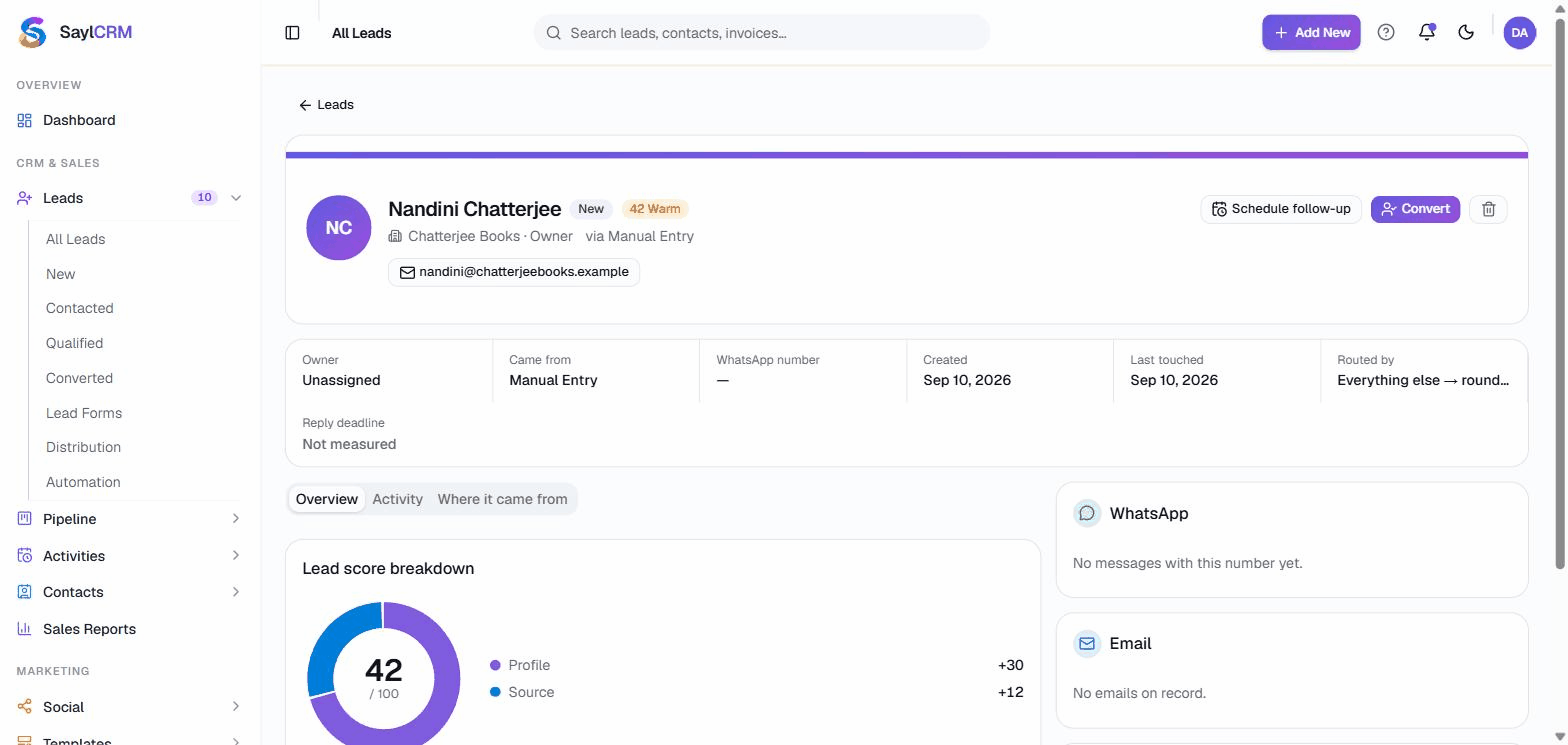Expand the Activities menu chevron
This screenshot has height=745, width=1568.
(236, 555)
